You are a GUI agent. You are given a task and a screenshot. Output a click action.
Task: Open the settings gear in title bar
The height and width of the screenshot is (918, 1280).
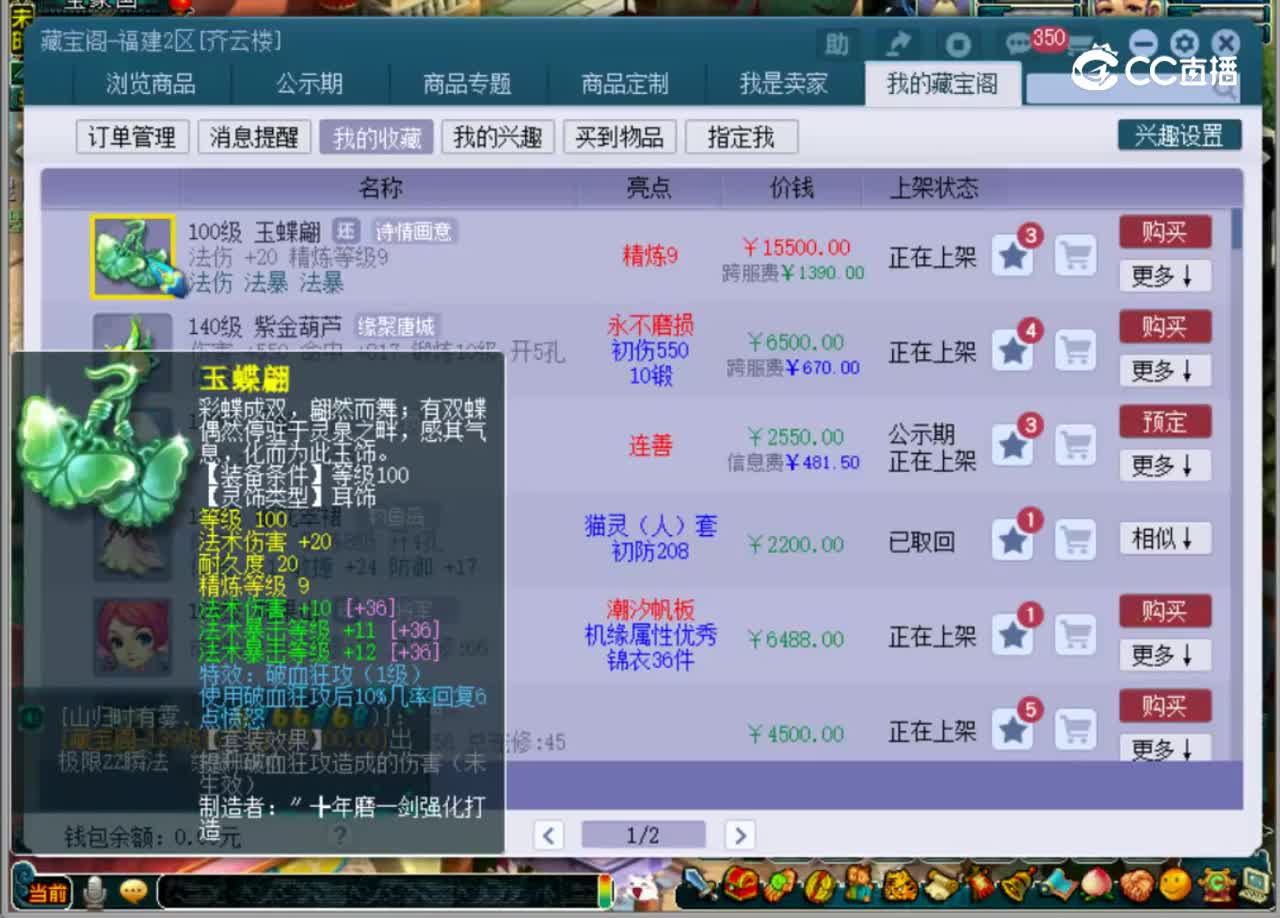tap(1185, 43)
